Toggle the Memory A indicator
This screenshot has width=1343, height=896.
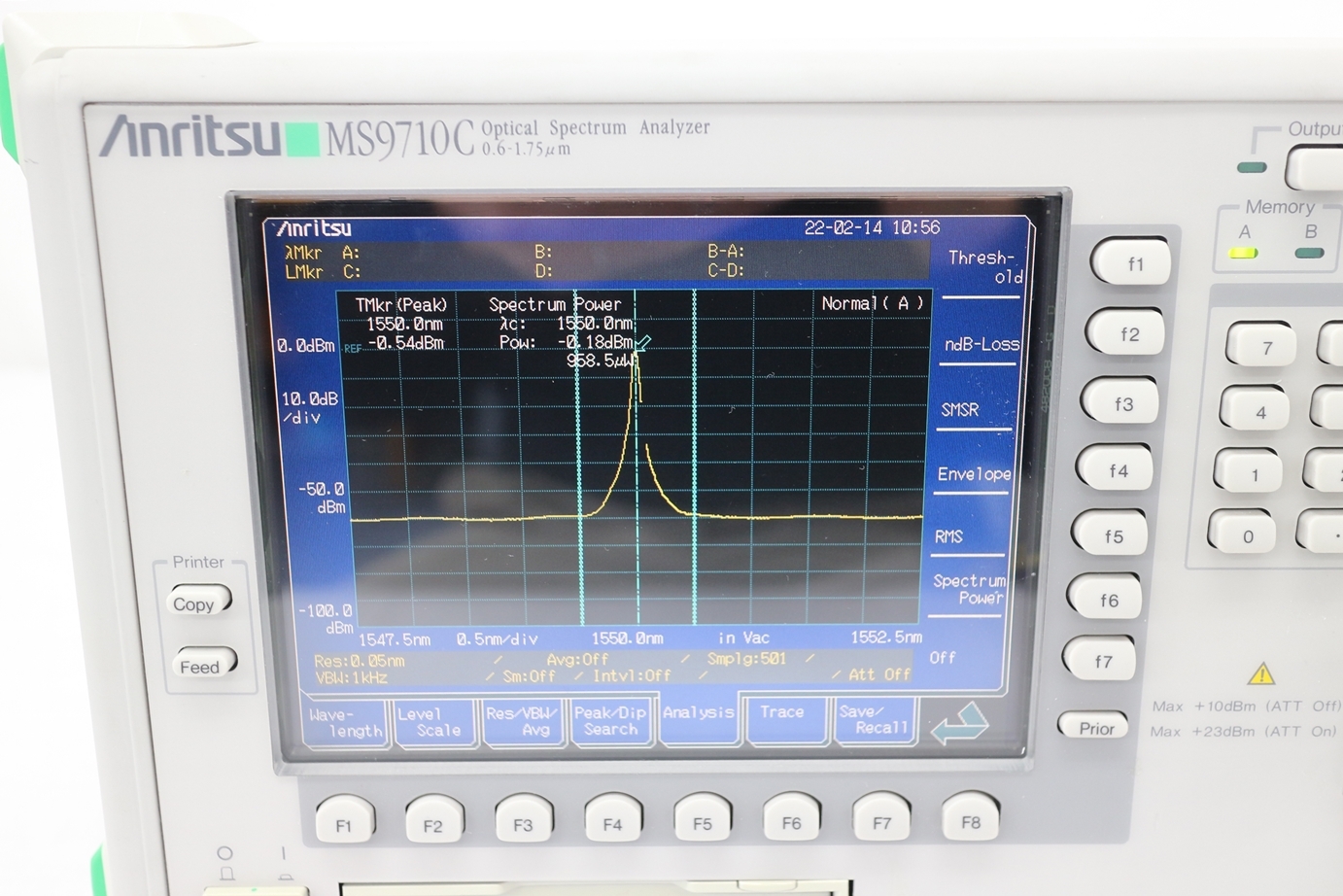click(x=1244, y=253)
